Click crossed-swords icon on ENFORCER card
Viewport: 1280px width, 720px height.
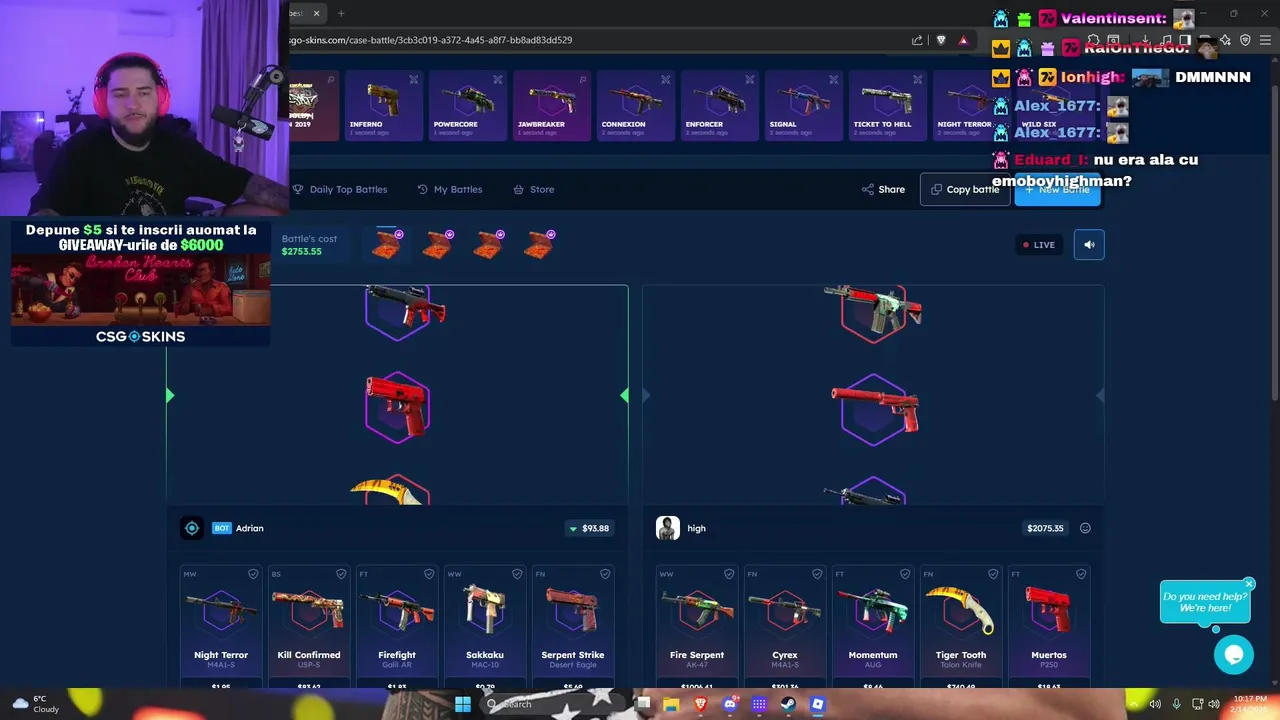(750, 79)
